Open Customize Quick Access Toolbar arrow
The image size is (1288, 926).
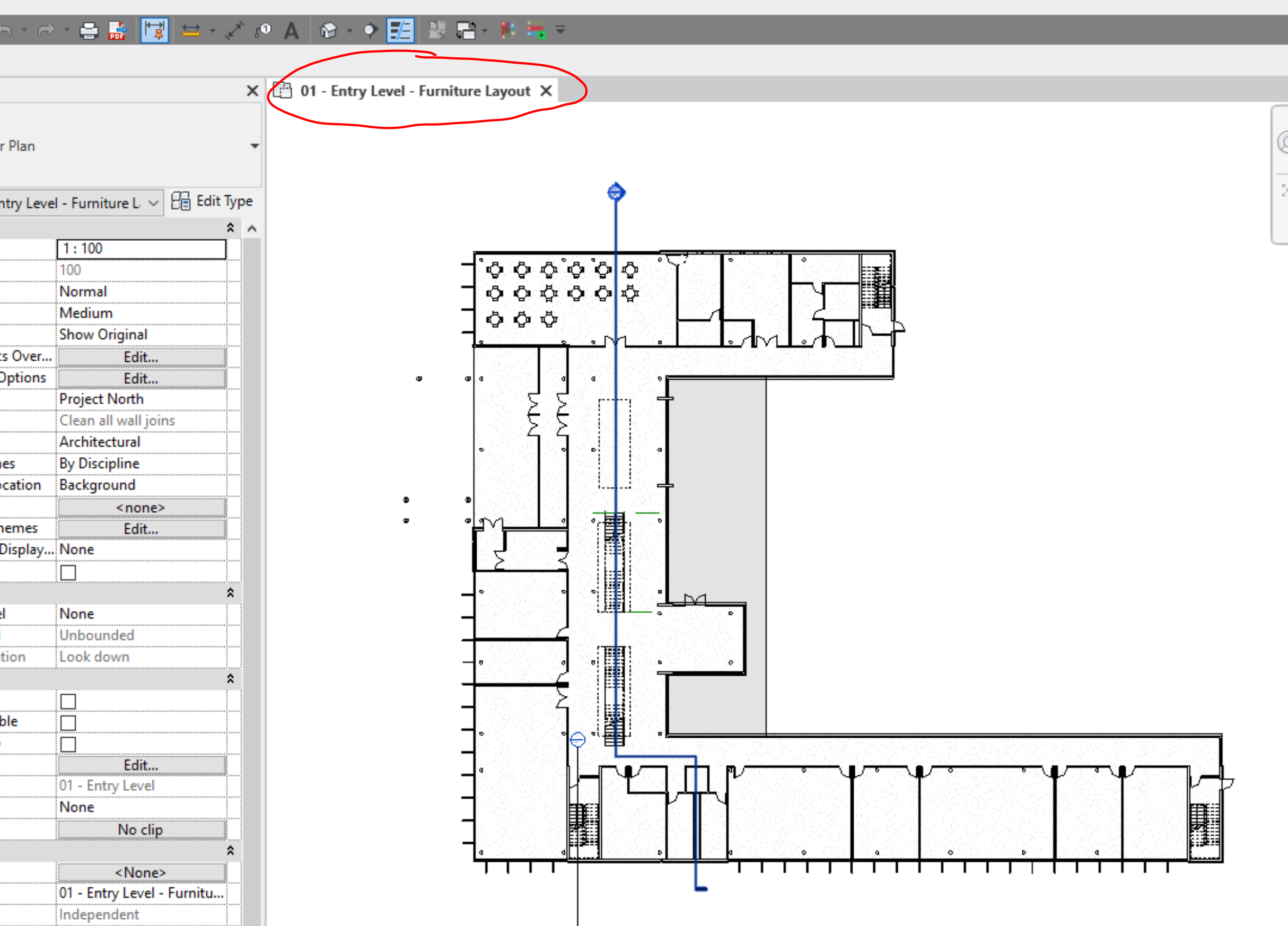pyautogui.click(x=560, y=30)
